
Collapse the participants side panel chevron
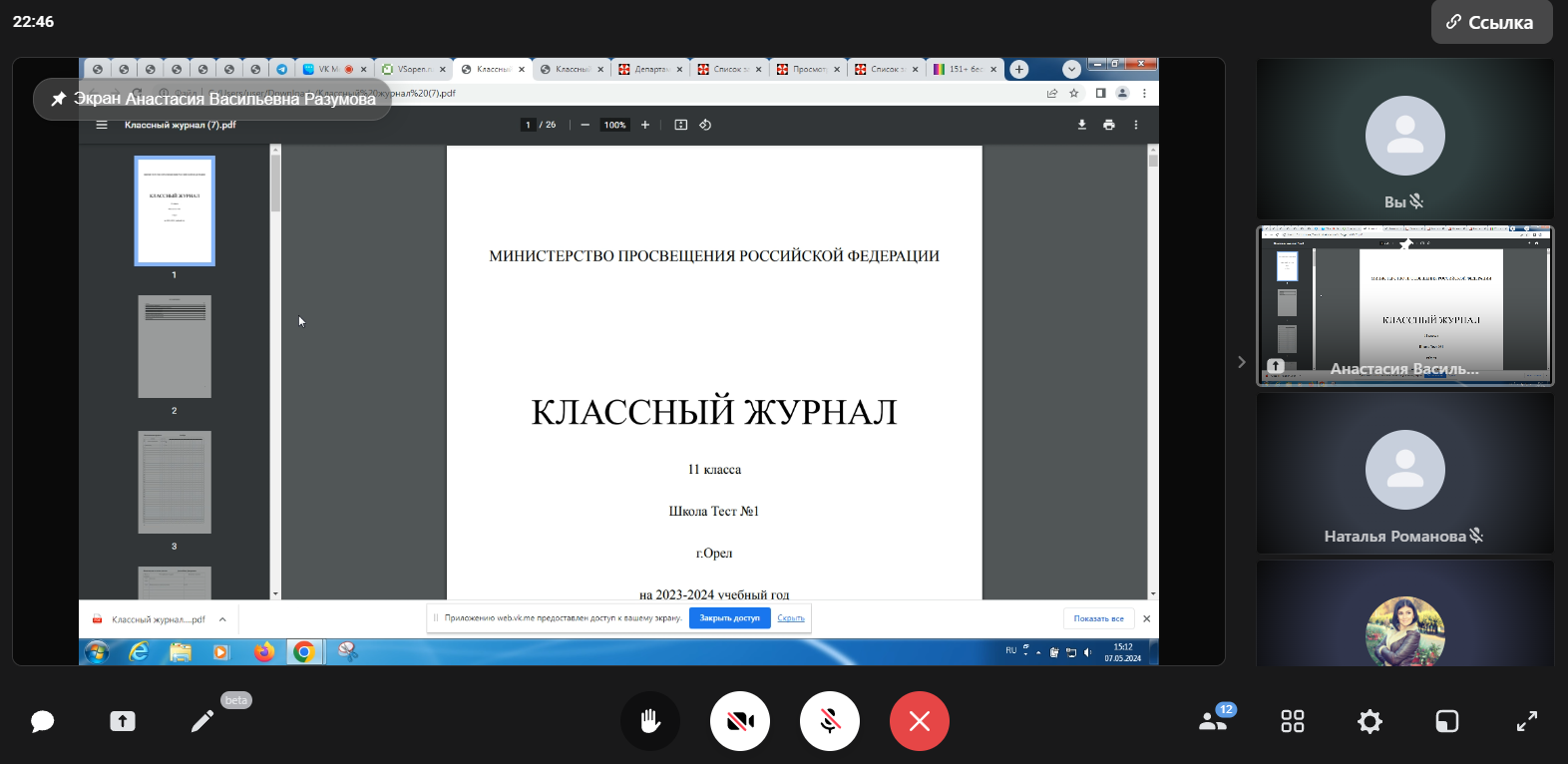(x=1241, y=362)
